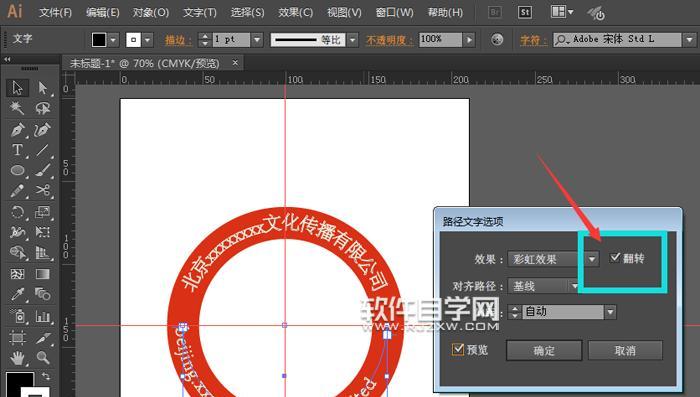Select the Lasso tool
The width and height of the screenshot is (700, 397).
pyautogui.click(x=42, y=108)
